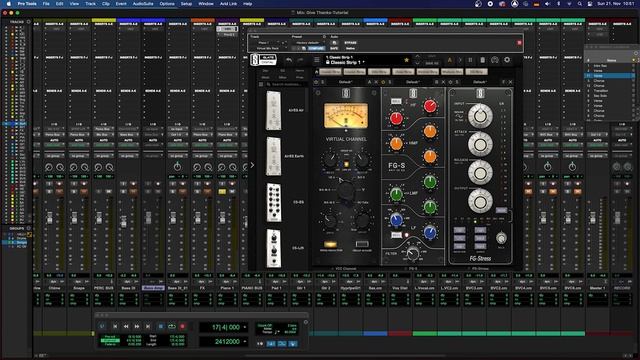The width and height of the screenshot is (640, 360).
Task: Toggle unlit Virtual Channel button
Action: tap(362, 244)
